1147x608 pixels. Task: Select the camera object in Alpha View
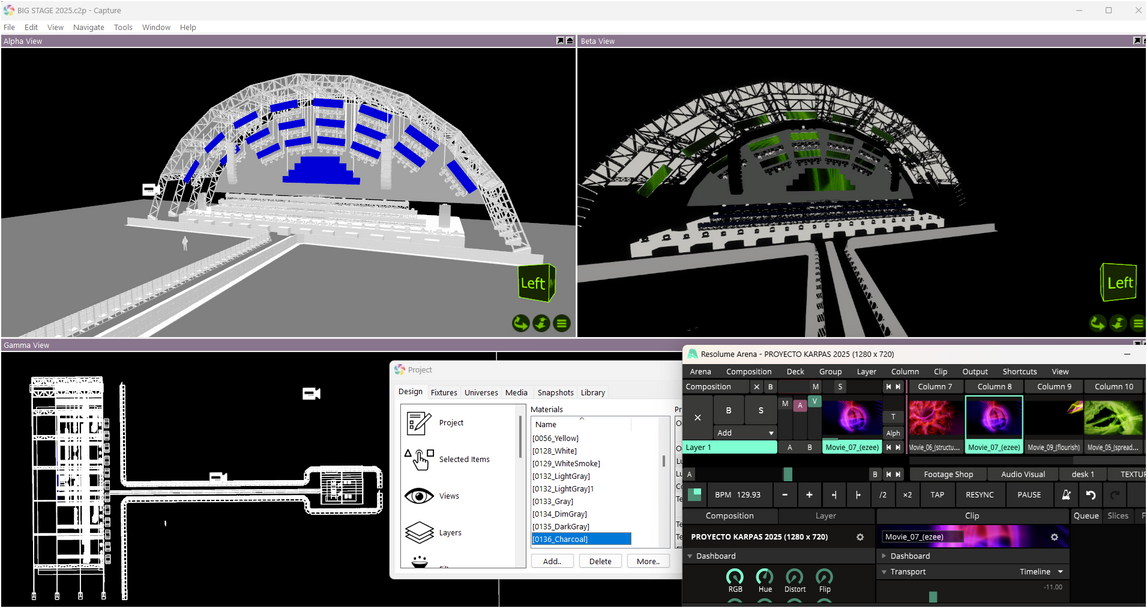coord(151,189)
